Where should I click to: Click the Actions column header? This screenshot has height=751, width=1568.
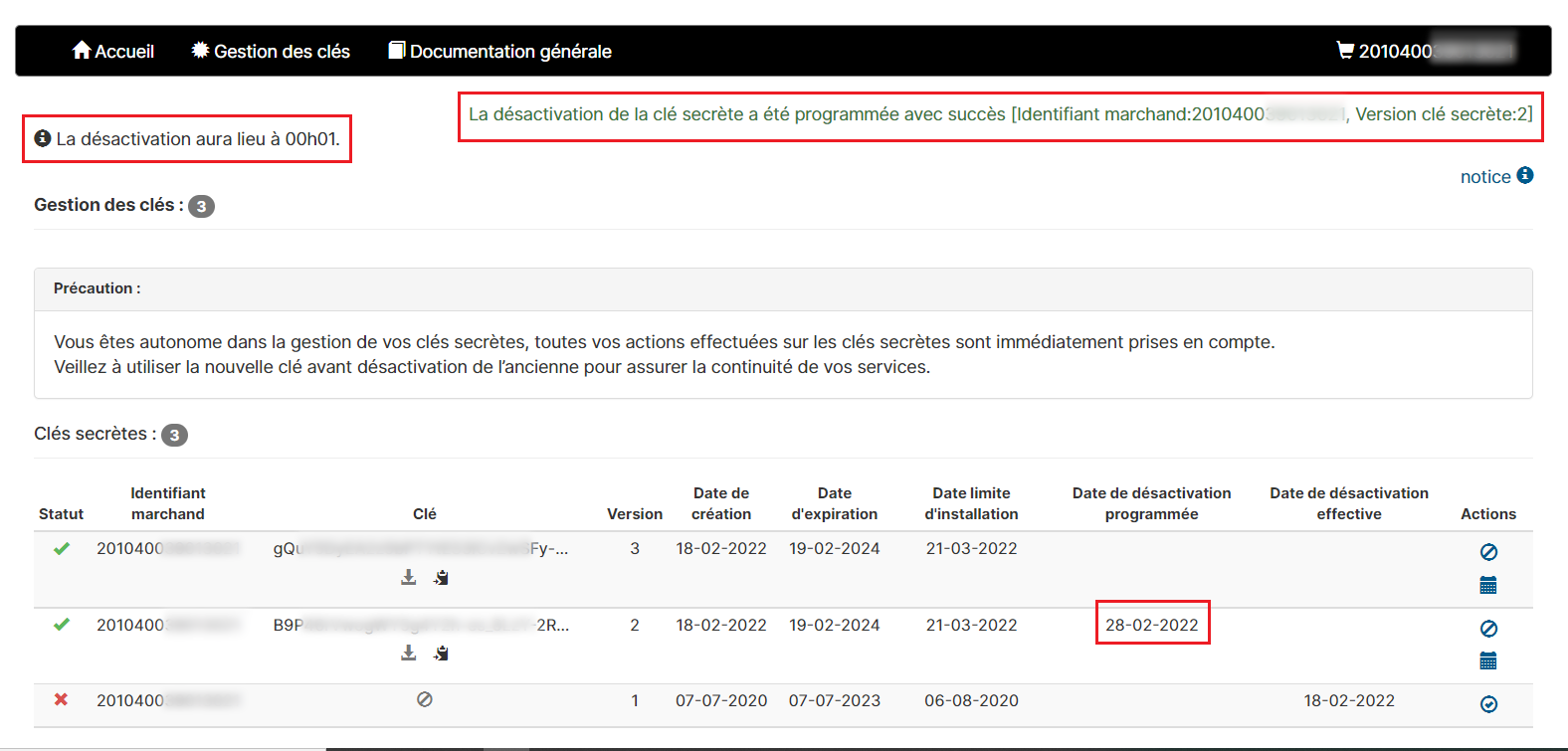click(x=1488, y=514)
